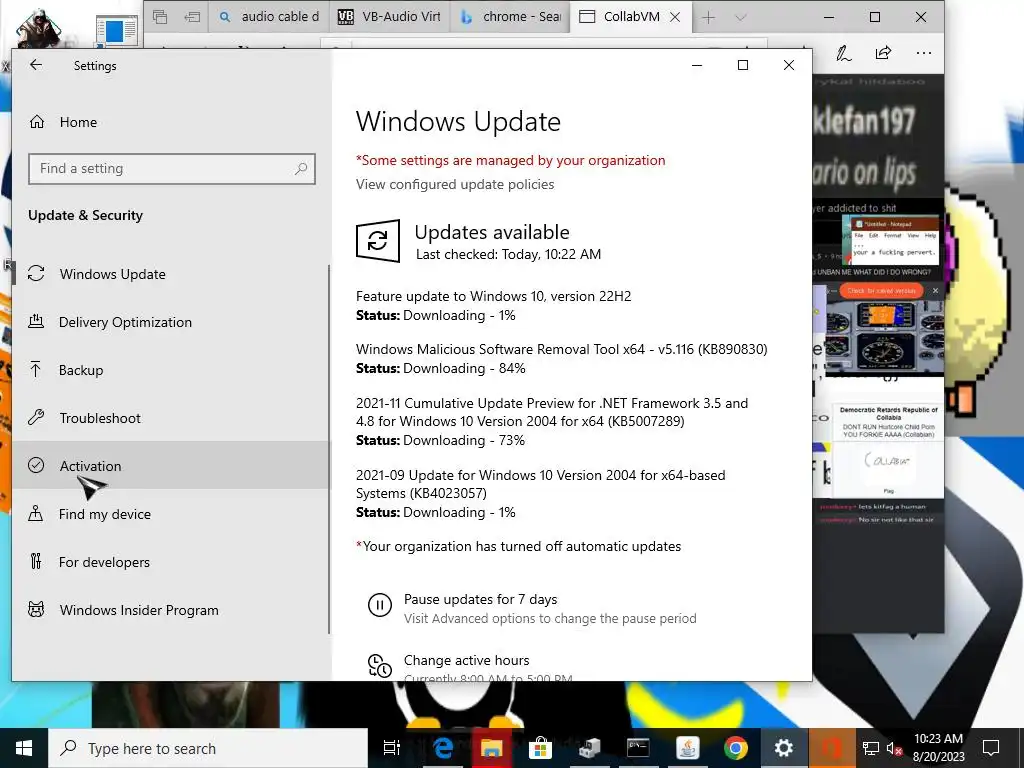
Task: Open Microsoft Store from the taskbar
Action: [540, 748]
